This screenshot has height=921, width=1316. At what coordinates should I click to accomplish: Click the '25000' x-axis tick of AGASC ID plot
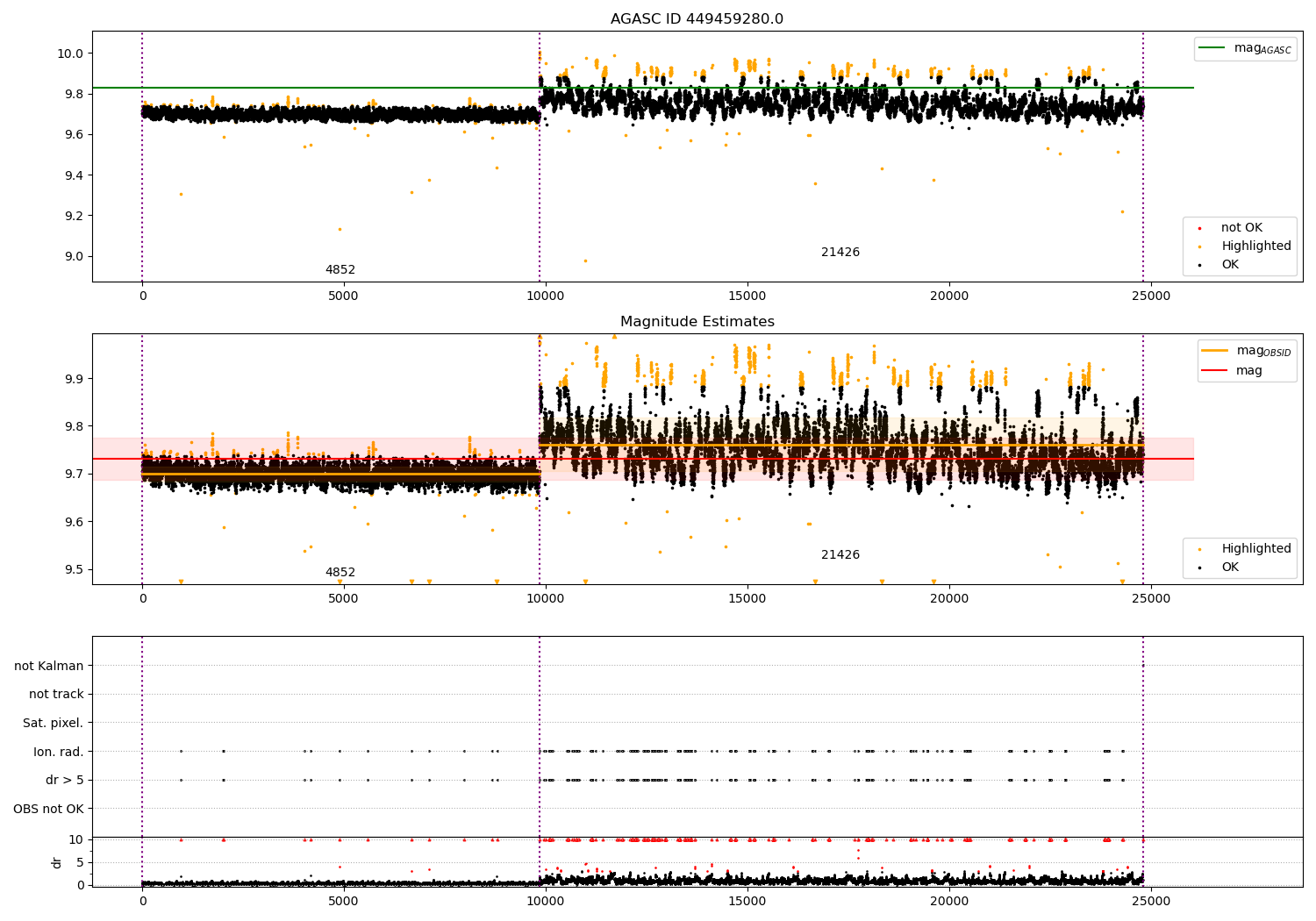click(1151, 296)
